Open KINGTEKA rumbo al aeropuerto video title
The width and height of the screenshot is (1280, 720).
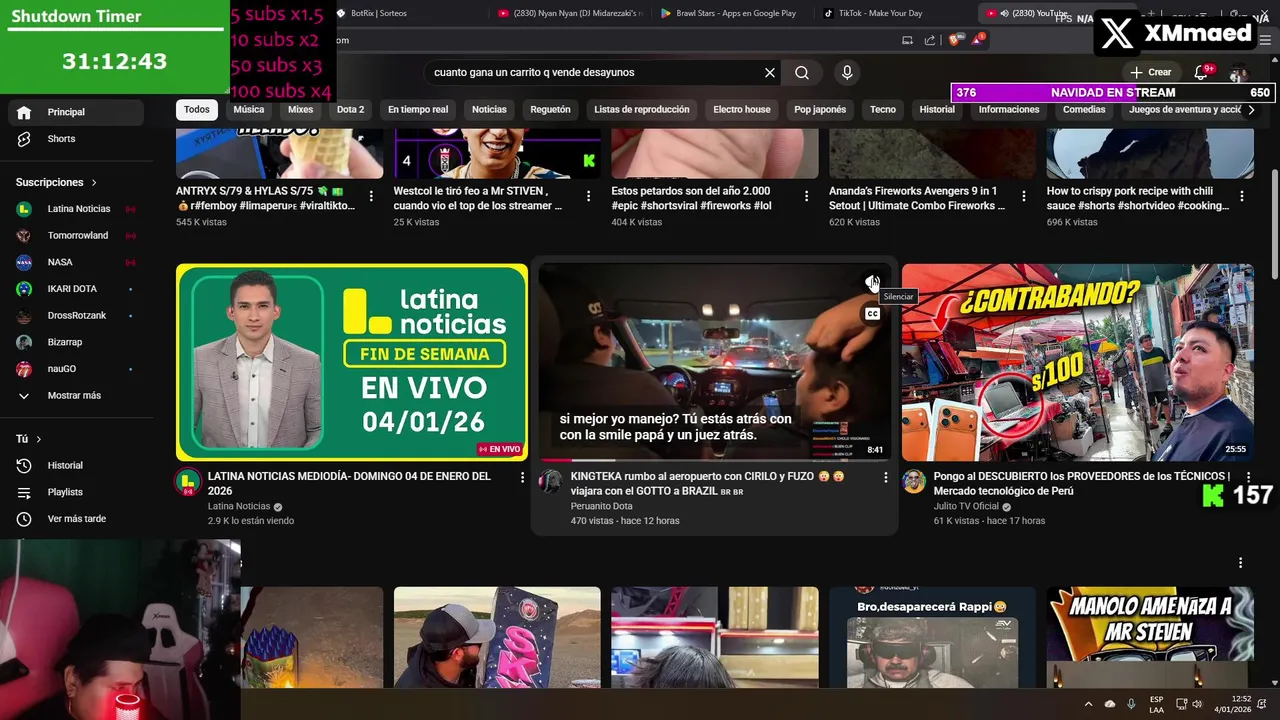(708, 484)
